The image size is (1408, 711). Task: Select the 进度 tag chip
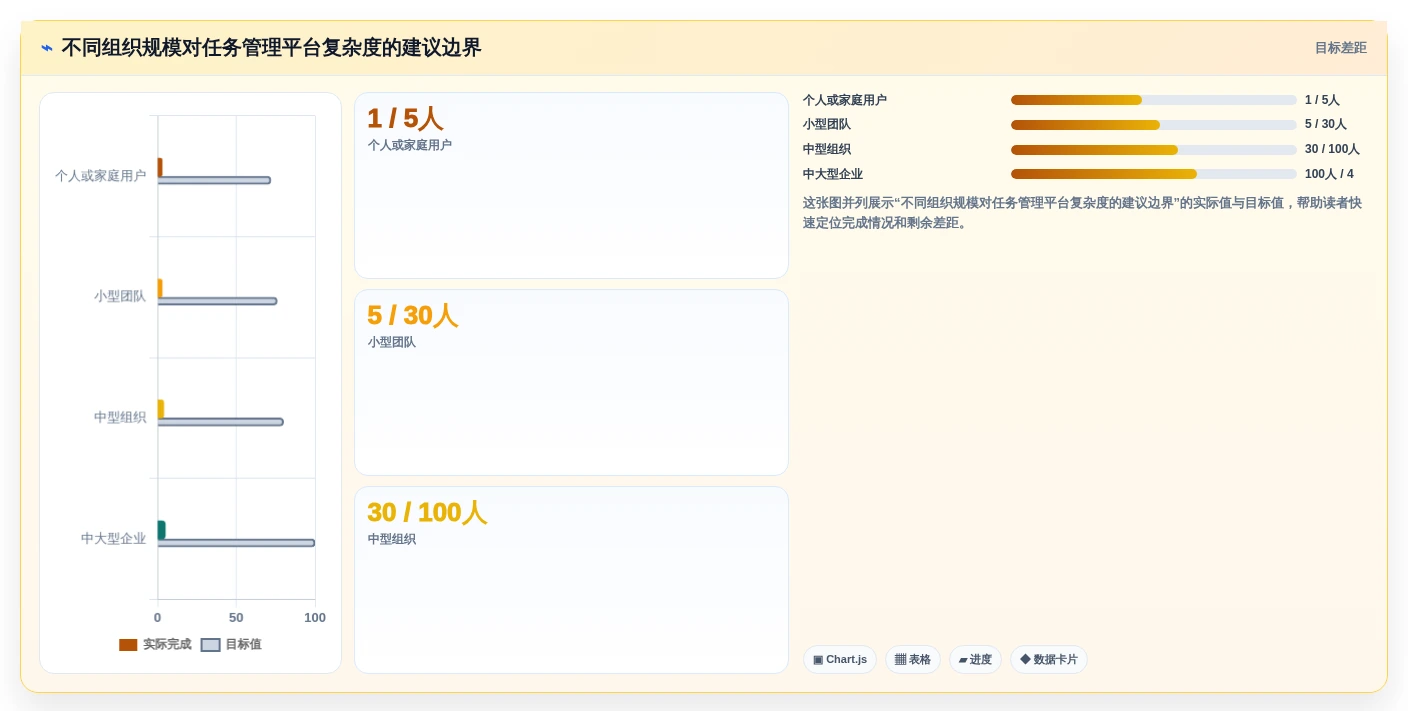(975, 660)
